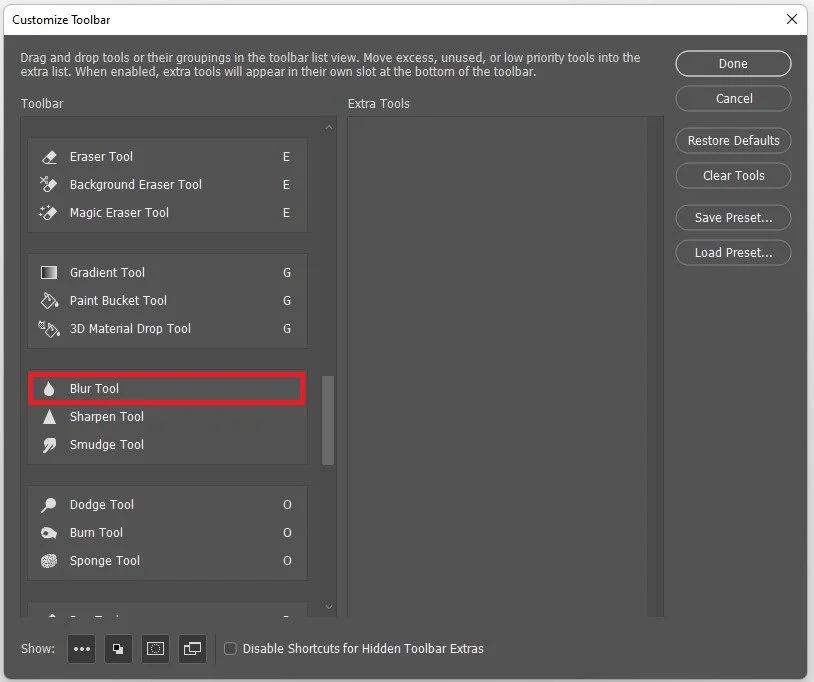Click the toolbar list scrollbar down arrow
The height and width of the screenshot is (682, 814).
tap(328, 607)
